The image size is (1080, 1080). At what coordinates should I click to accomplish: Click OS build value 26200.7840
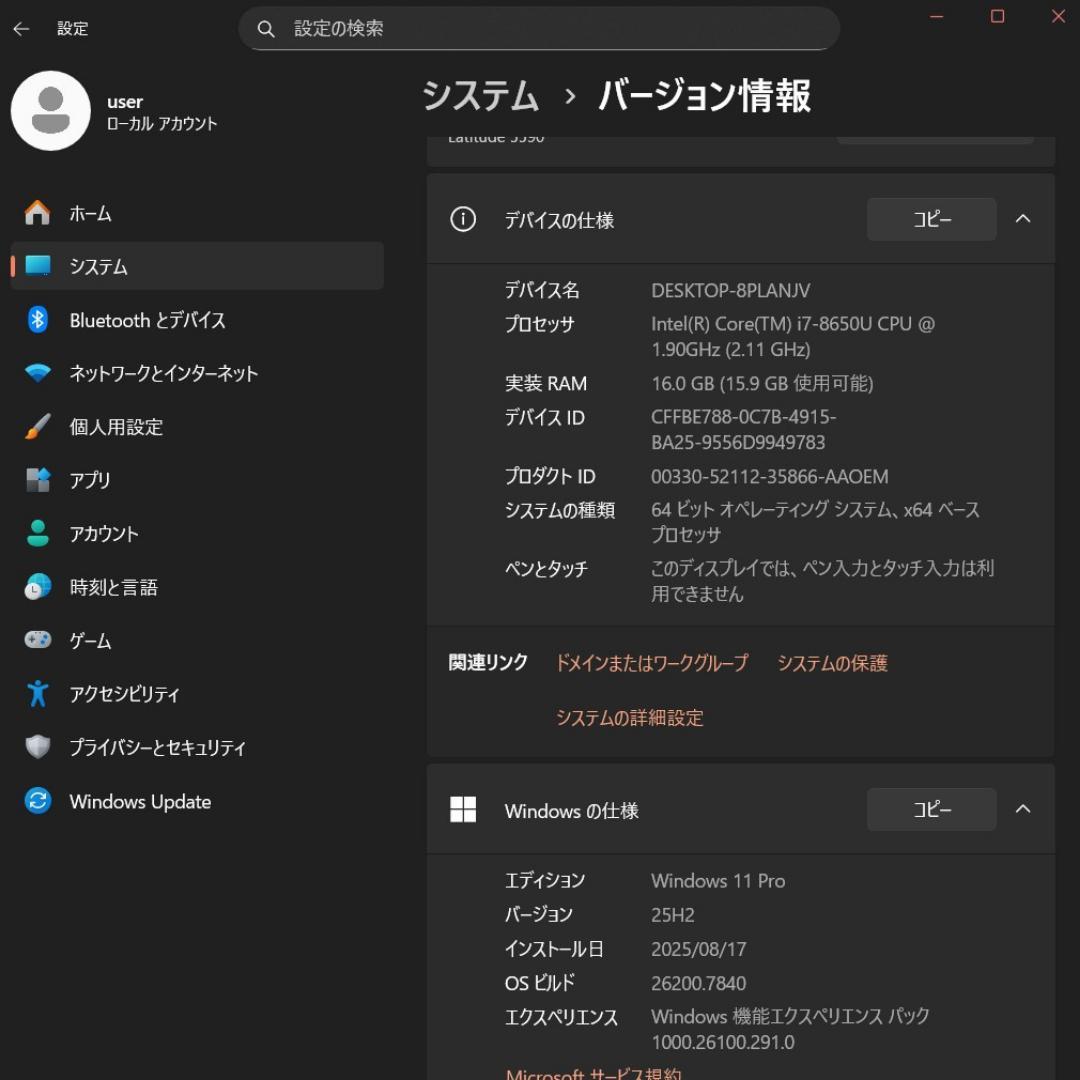click(x=698, y=983)
